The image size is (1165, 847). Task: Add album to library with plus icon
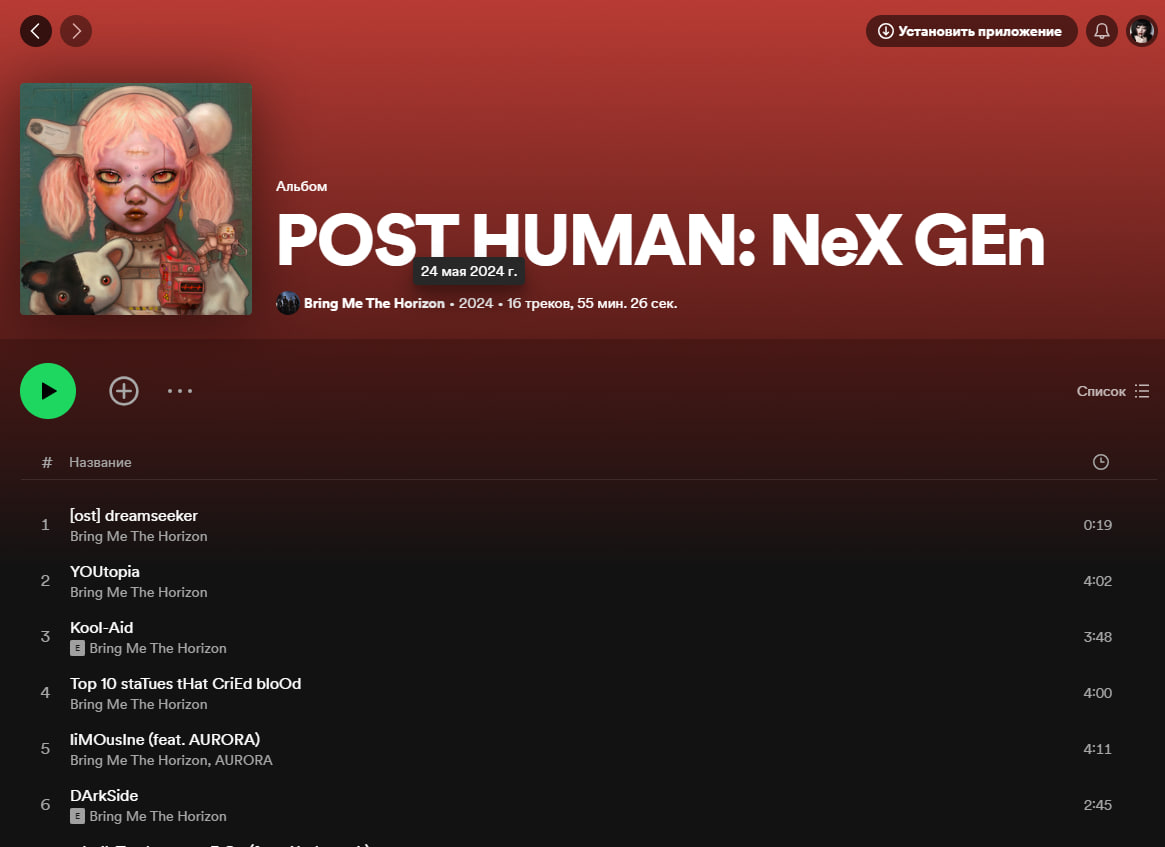124,391
